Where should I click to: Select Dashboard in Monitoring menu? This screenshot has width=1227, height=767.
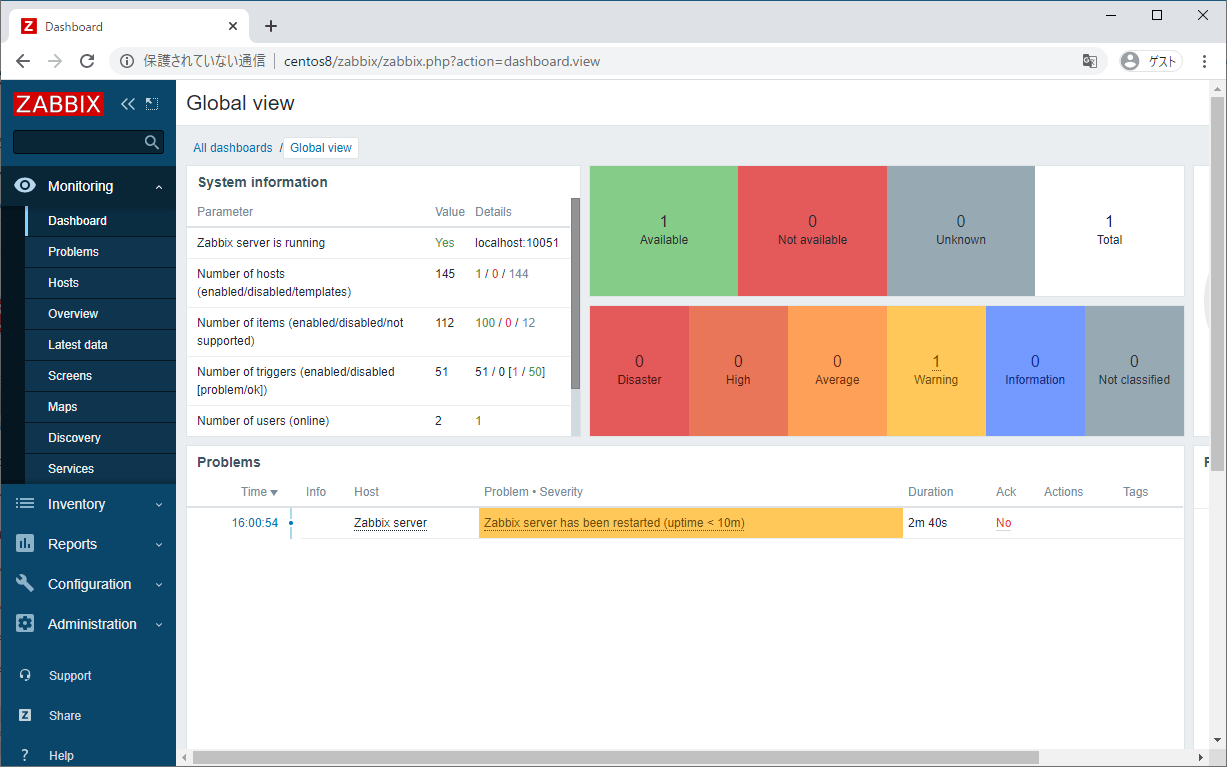[x=100, y=221]
